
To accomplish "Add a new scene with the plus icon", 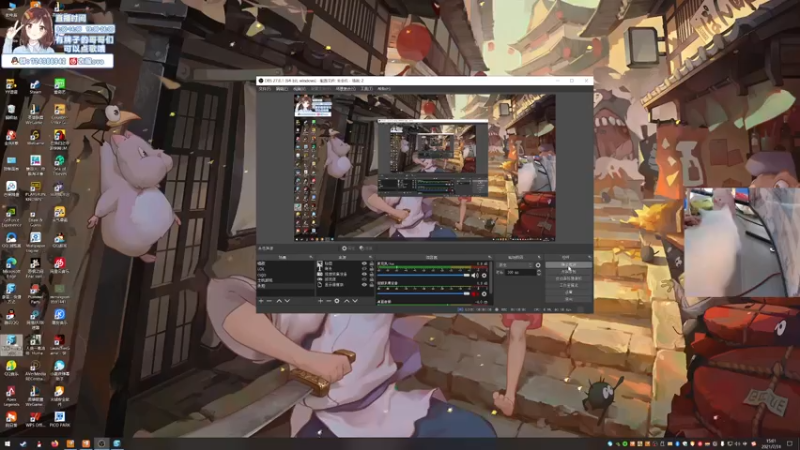I will coord(261,301).
